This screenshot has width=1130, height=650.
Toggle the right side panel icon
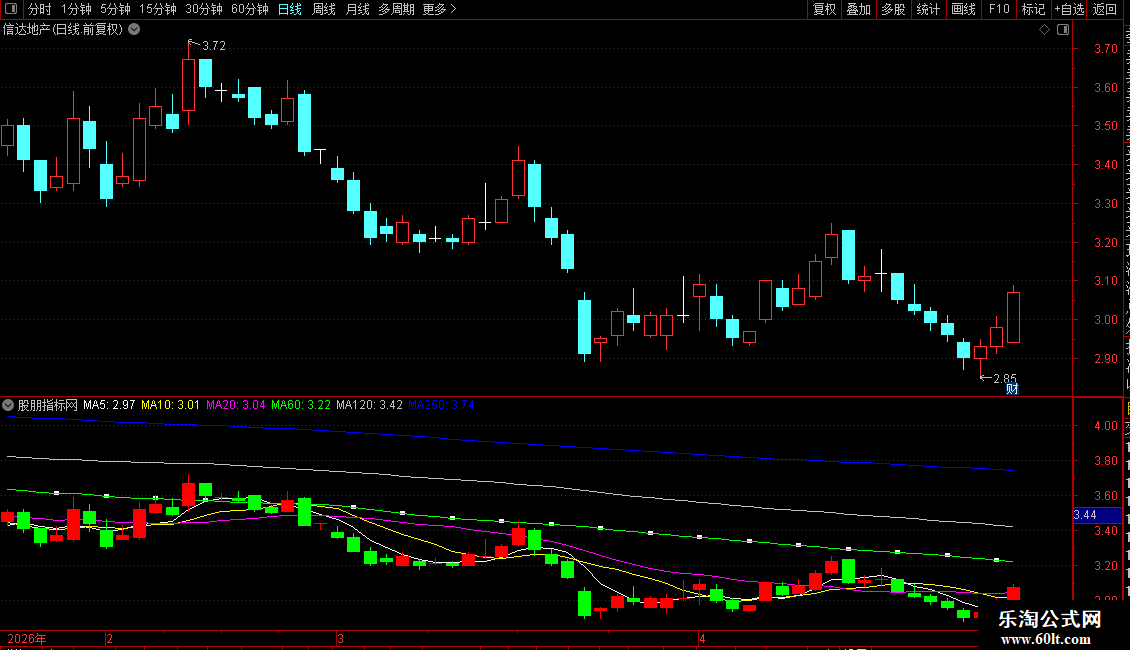pyautogui.click(x=1063, y=30)
